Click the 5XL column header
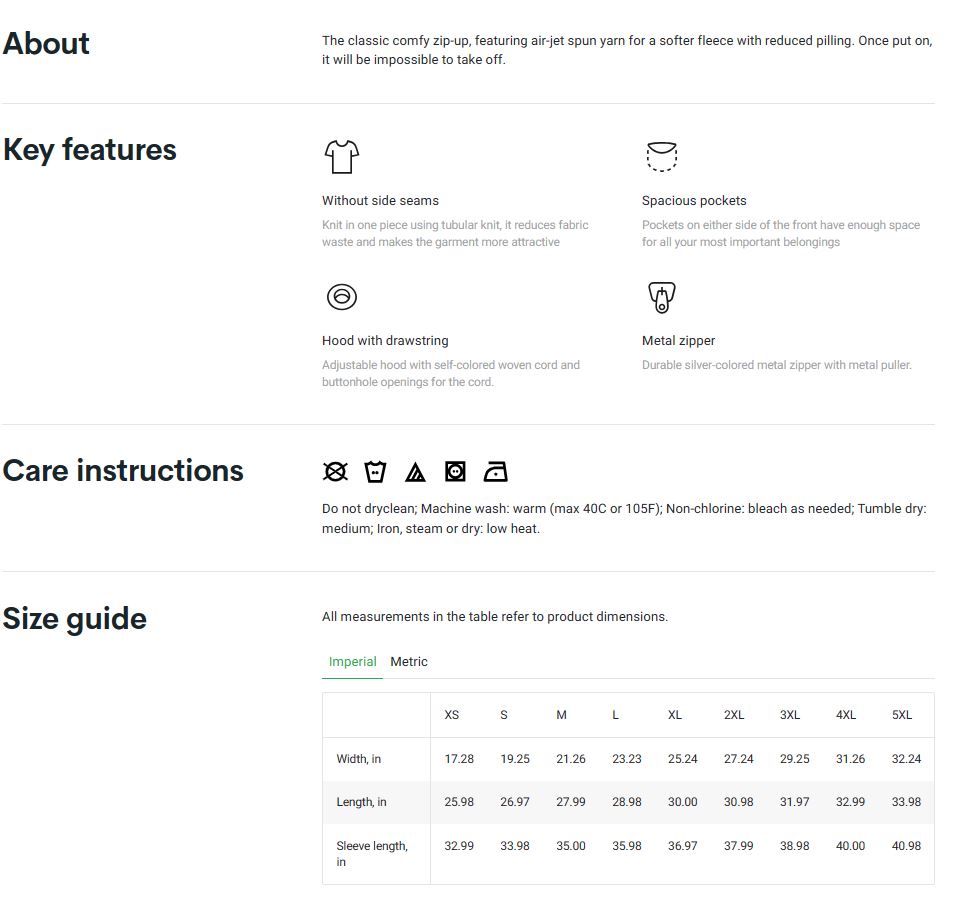Image resolution: width=959 pixels, height=901 pixels. click(901, 715)
